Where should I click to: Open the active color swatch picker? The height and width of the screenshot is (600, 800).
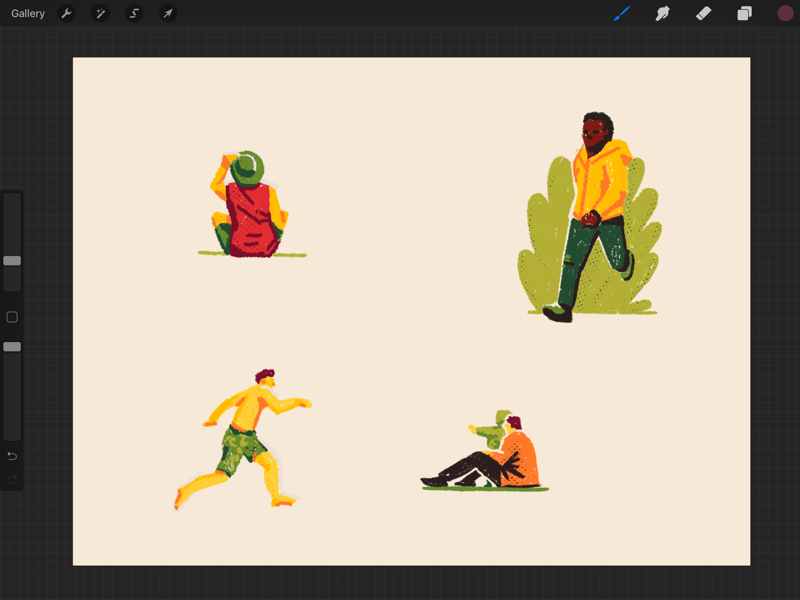785,14
